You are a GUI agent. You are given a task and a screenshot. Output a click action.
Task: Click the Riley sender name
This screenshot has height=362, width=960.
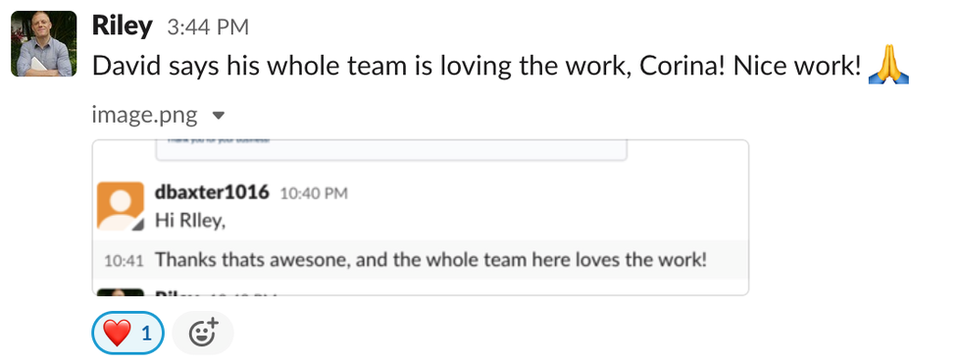click(x=122, y=26)
